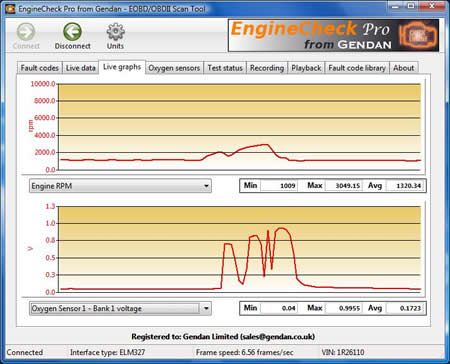
Task: Open the Fault code library tab
Action: pyautogui.click(x=357, y=68)
